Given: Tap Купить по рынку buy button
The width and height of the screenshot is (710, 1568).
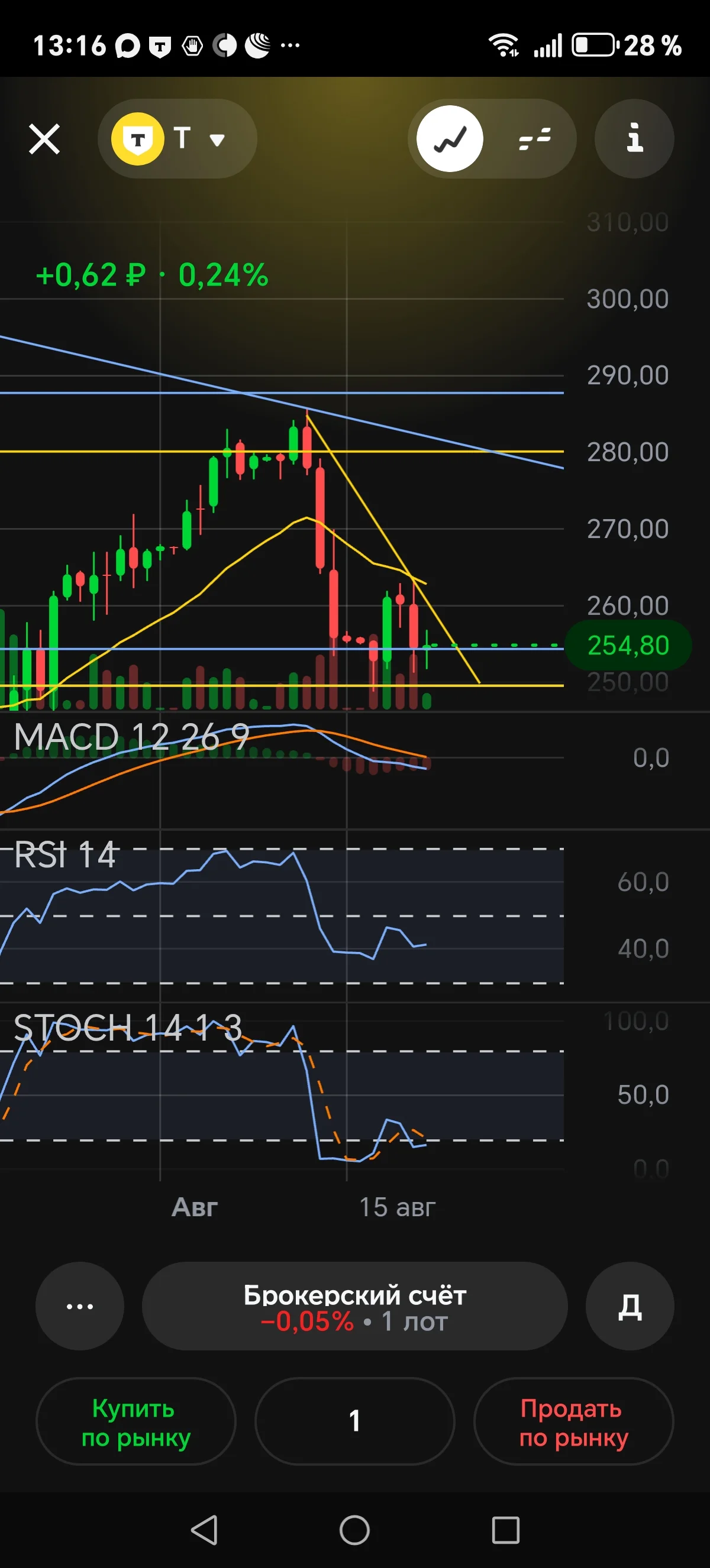Looking at the screenshot, I should click(136, 1421).
